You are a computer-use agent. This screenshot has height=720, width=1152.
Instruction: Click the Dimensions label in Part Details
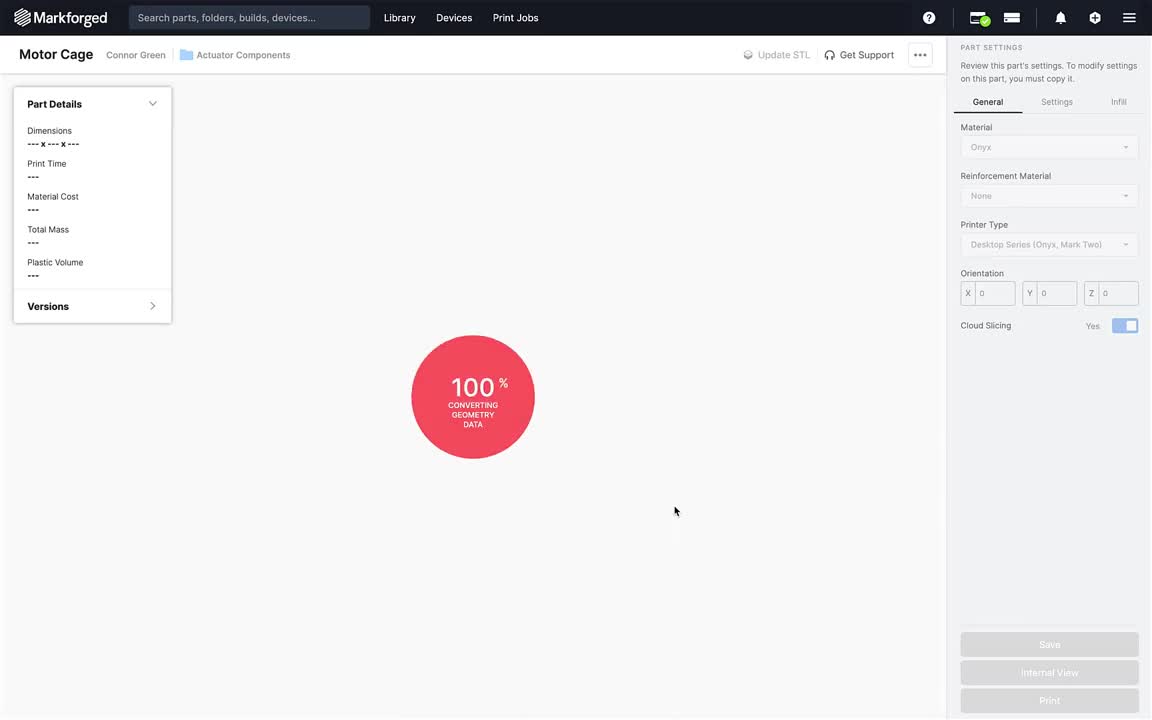tap(49, 131)
